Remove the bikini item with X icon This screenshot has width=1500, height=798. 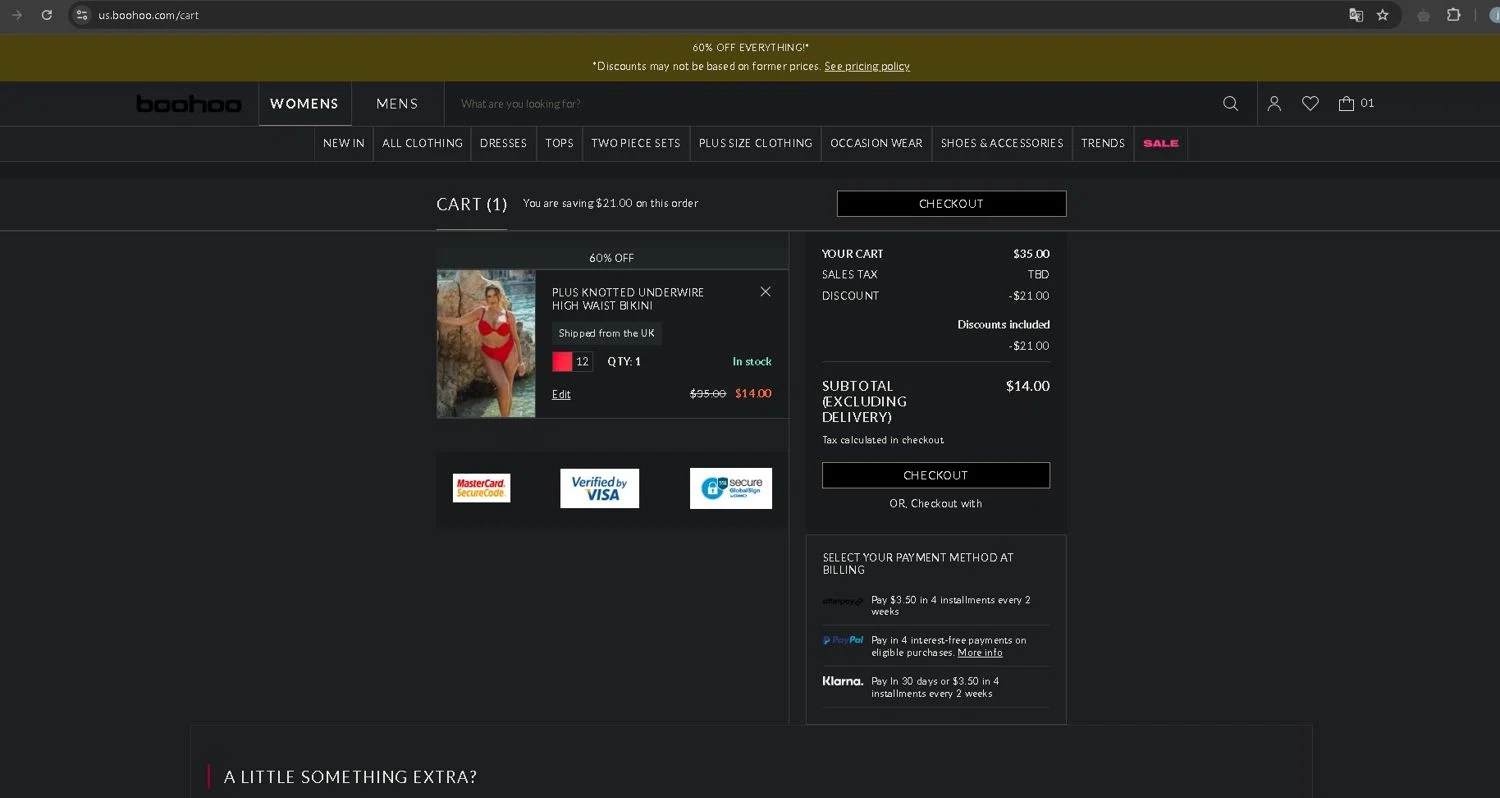click(765, 292)
